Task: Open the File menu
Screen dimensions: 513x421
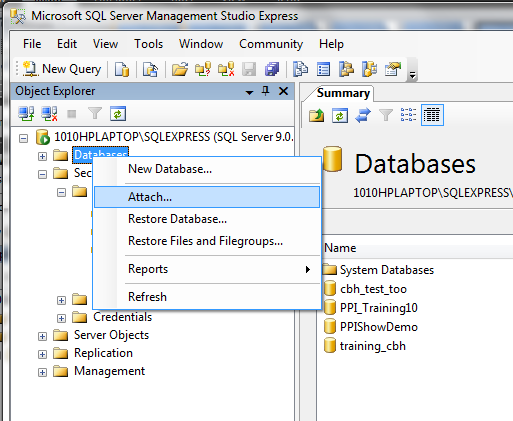Action: pos(32,44)
